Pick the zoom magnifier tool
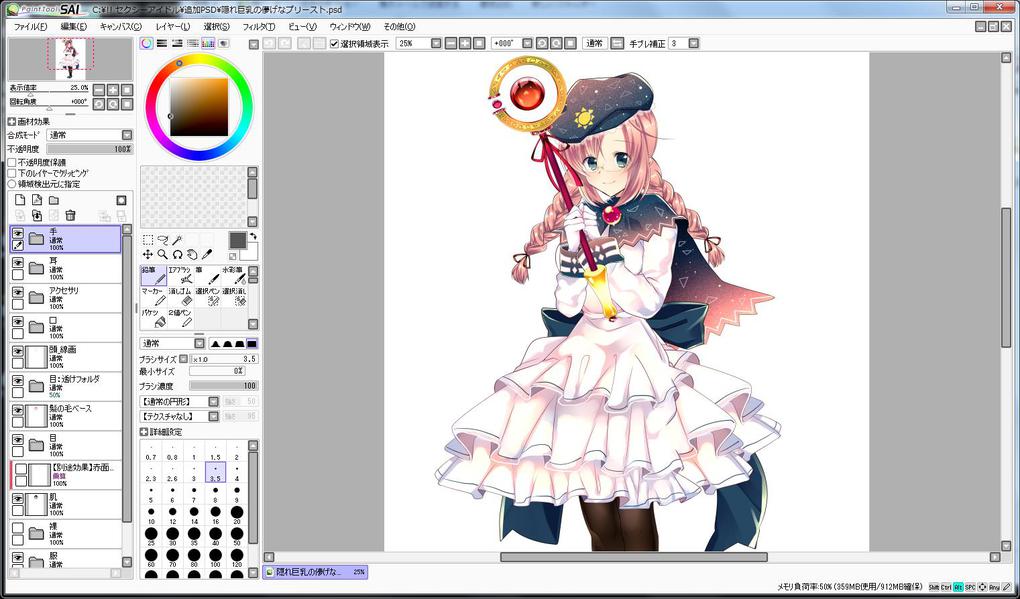1020x599 pixels. [x=163, y=254]
